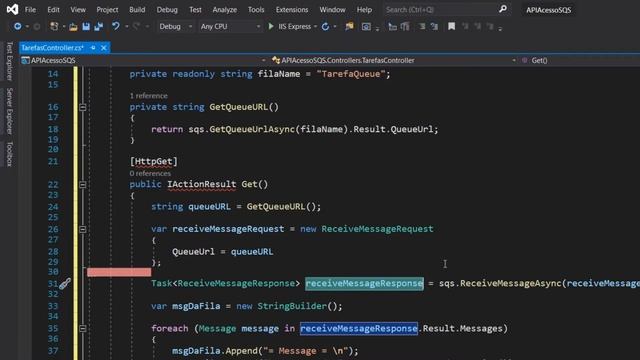640x360 pixels.
Task: Click the browser refresh icon
Action: 325,27
